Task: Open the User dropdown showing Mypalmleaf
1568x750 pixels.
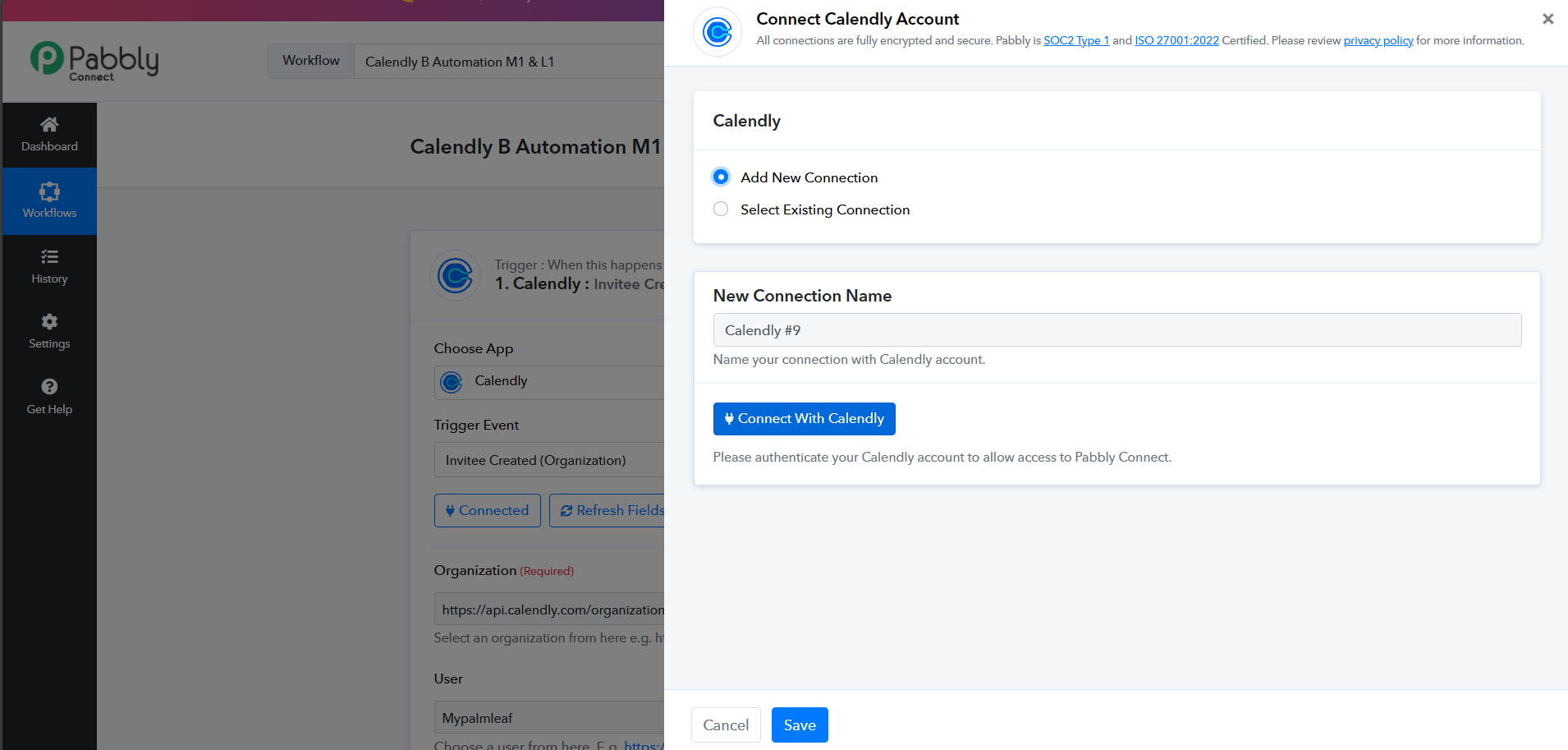Action: click(549, 718)
